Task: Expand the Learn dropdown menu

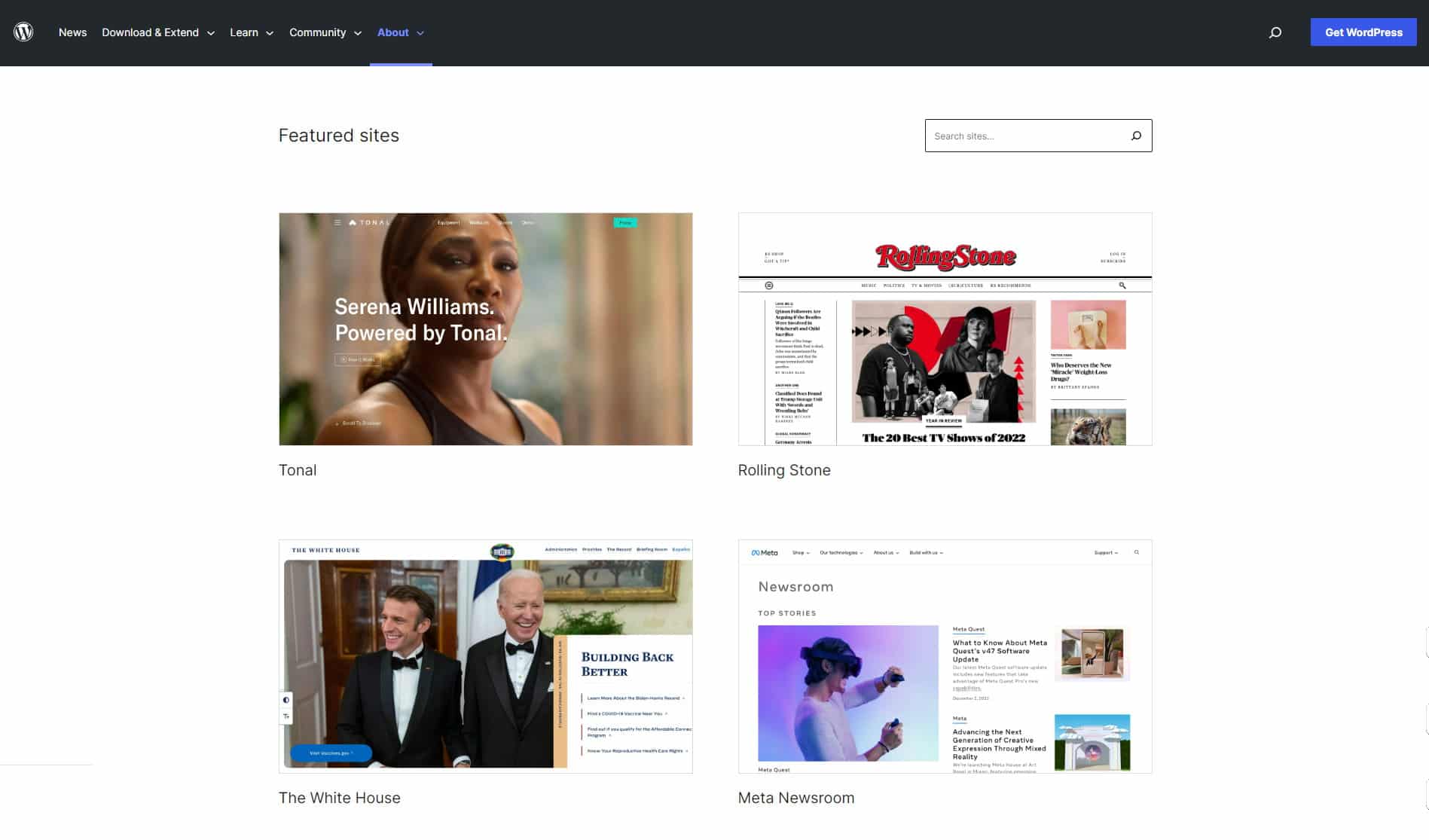Action: (x=252, y=32)
